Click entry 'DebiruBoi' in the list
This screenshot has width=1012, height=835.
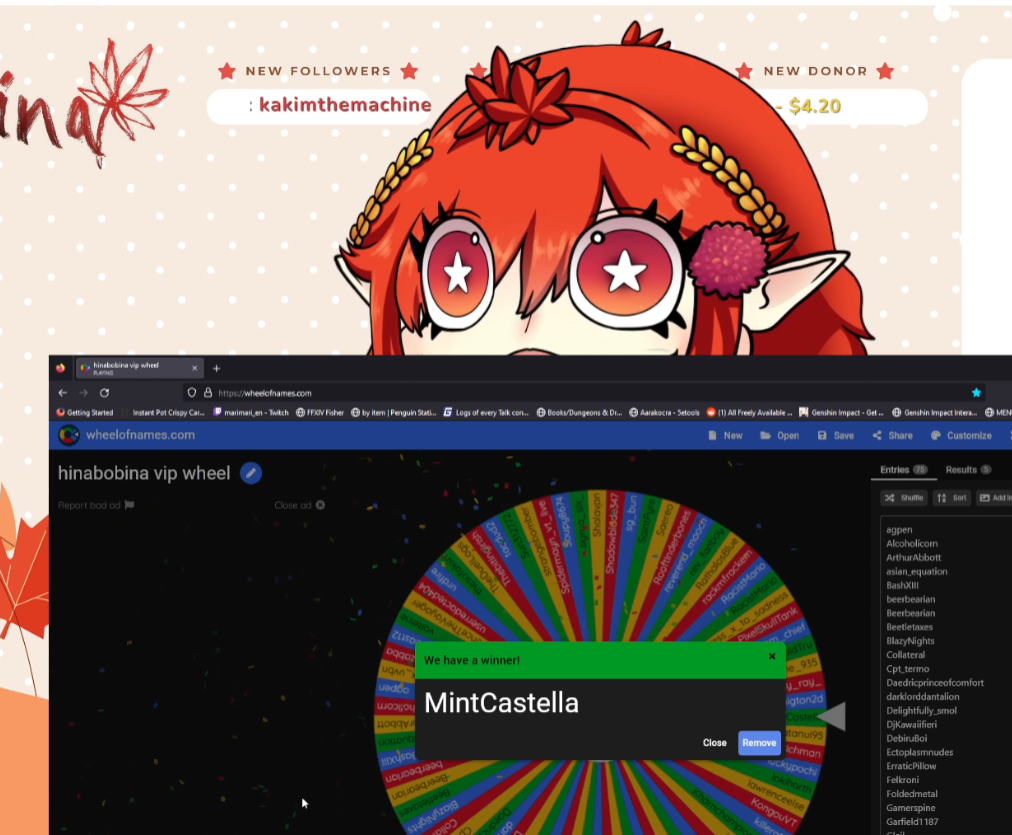click(x=906, y=738)
